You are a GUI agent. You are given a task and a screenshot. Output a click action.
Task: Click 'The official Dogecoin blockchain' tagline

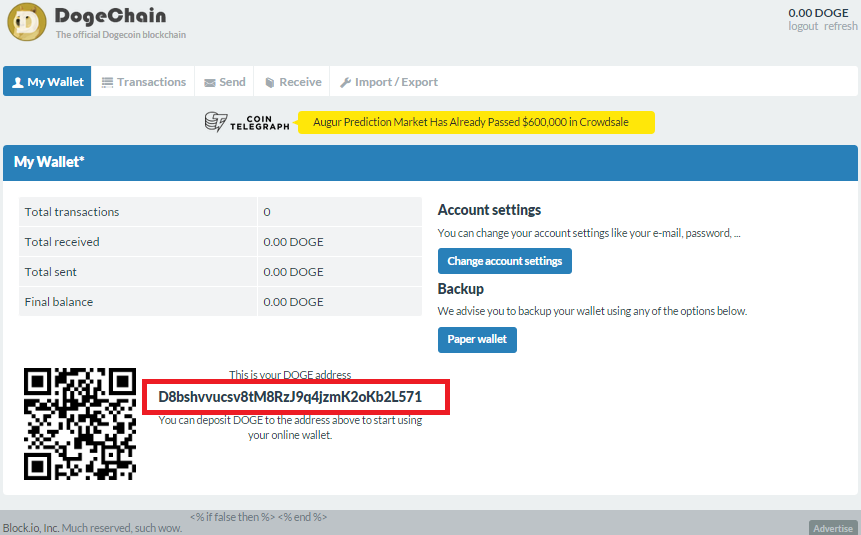(x=121, y=35)
